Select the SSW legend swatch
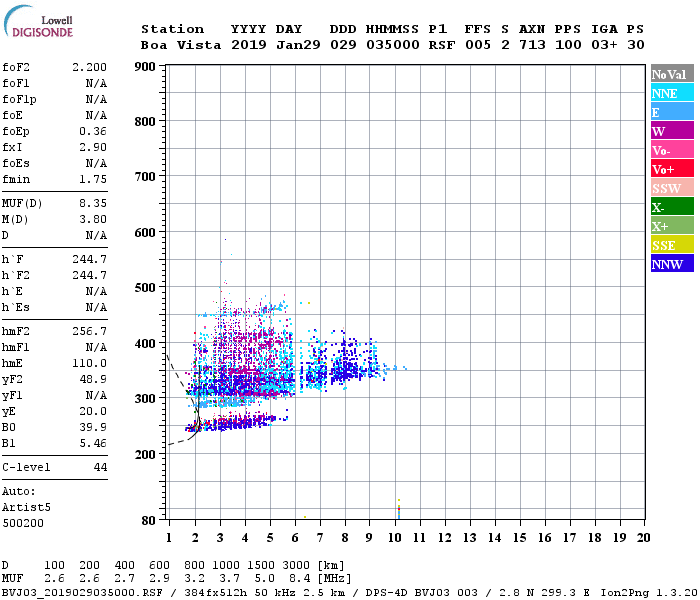Screen dimensions: 700x600 pos(672,188)
